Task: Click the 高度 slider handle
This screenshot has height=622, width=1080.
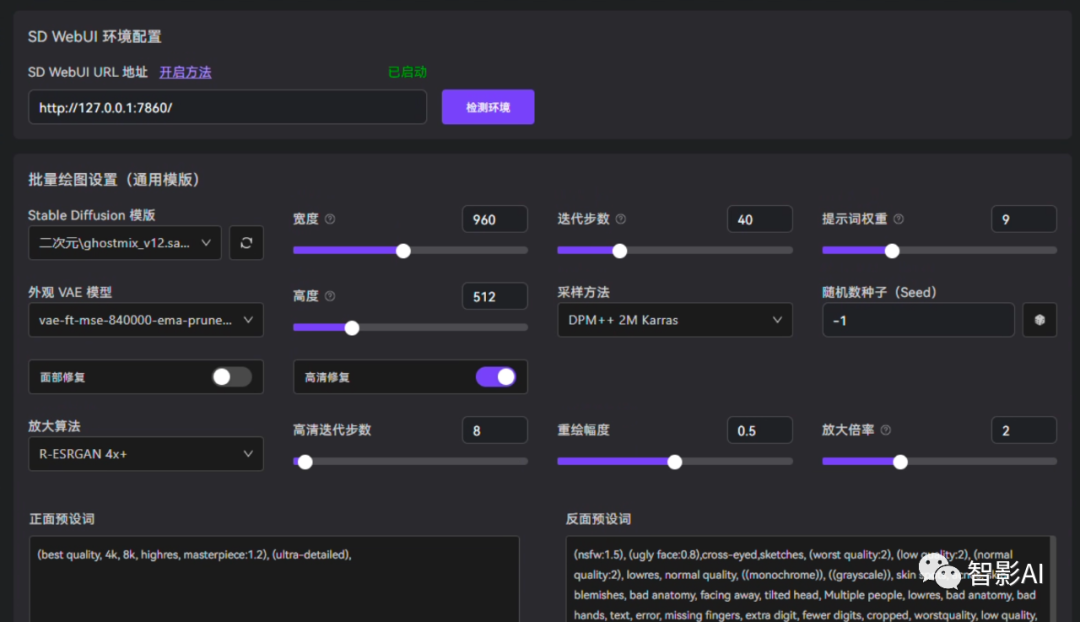Action: [x=352, y=328]
